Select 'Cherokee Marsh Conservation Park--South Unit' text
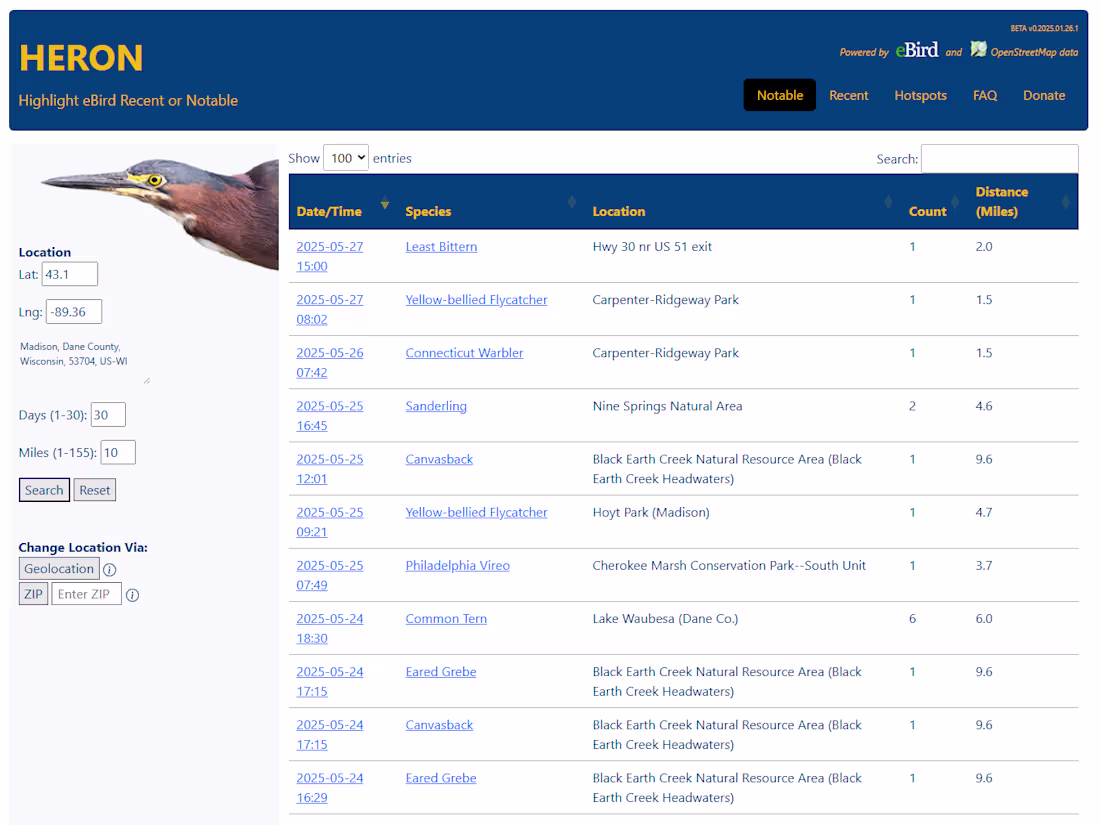Image resolution: width=1100 pixels, height=825 pixels. point(729,565)
